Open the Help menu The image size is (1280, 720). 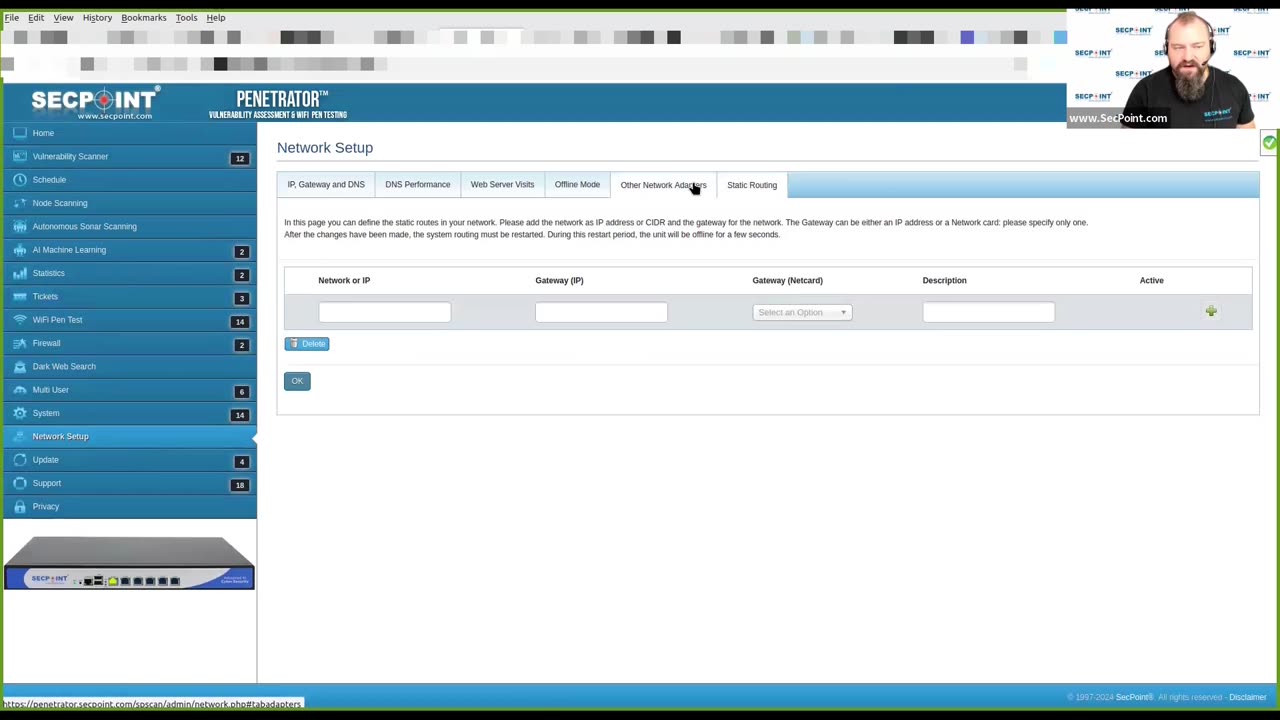click(216, 17)
